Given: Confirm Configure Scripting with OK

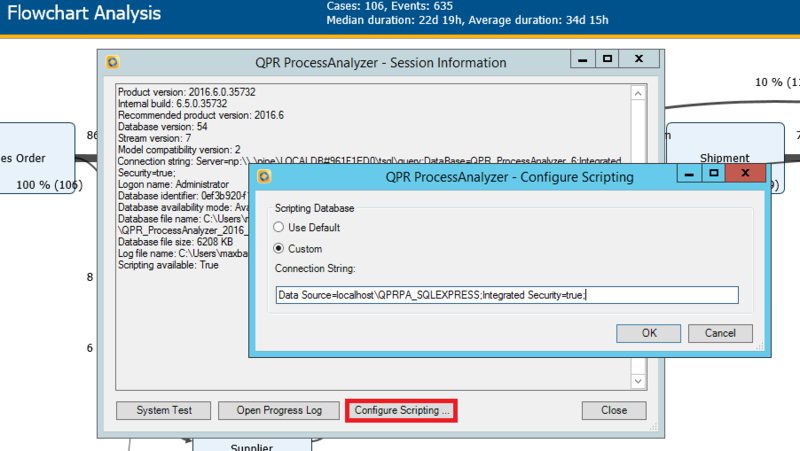Looking at the screenshot, I should click(x=648, y=333).
